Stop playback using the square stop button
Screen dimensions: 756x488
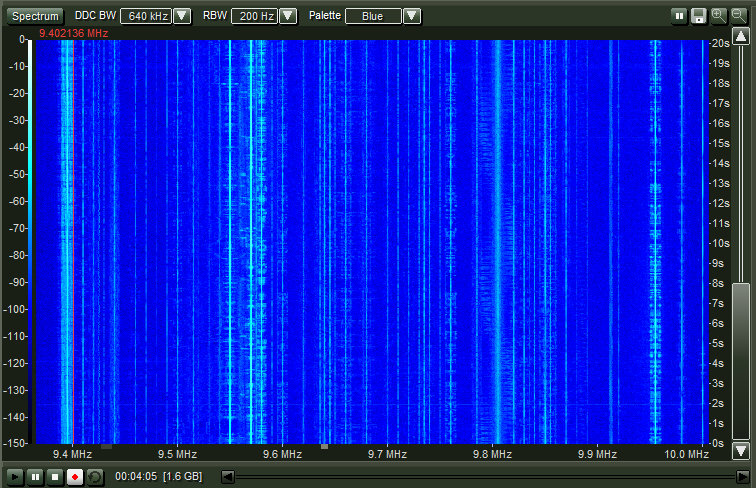click(55, 477)
